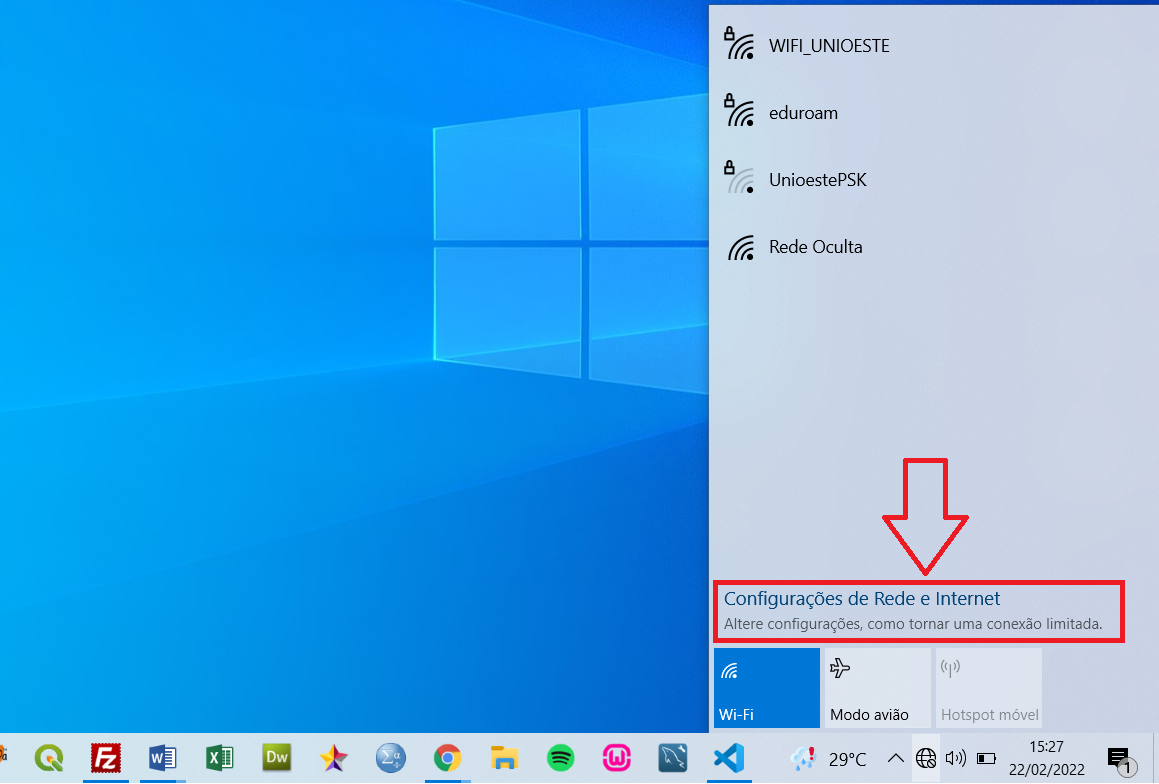Open File Explorer from the taskbar
This screenshot has width=1159, height=784.
pyautogui.click(x=505, y=758)
